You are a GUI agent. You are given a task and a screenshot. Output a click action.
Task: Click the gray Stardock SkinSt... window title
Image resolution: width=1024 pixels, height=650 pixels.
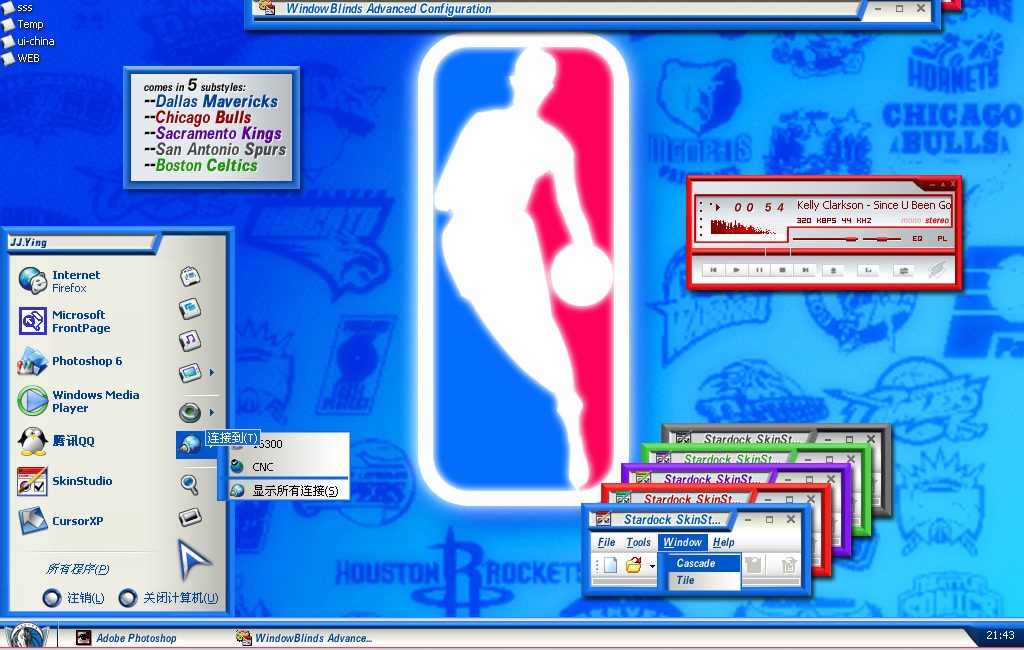(751, 439)
